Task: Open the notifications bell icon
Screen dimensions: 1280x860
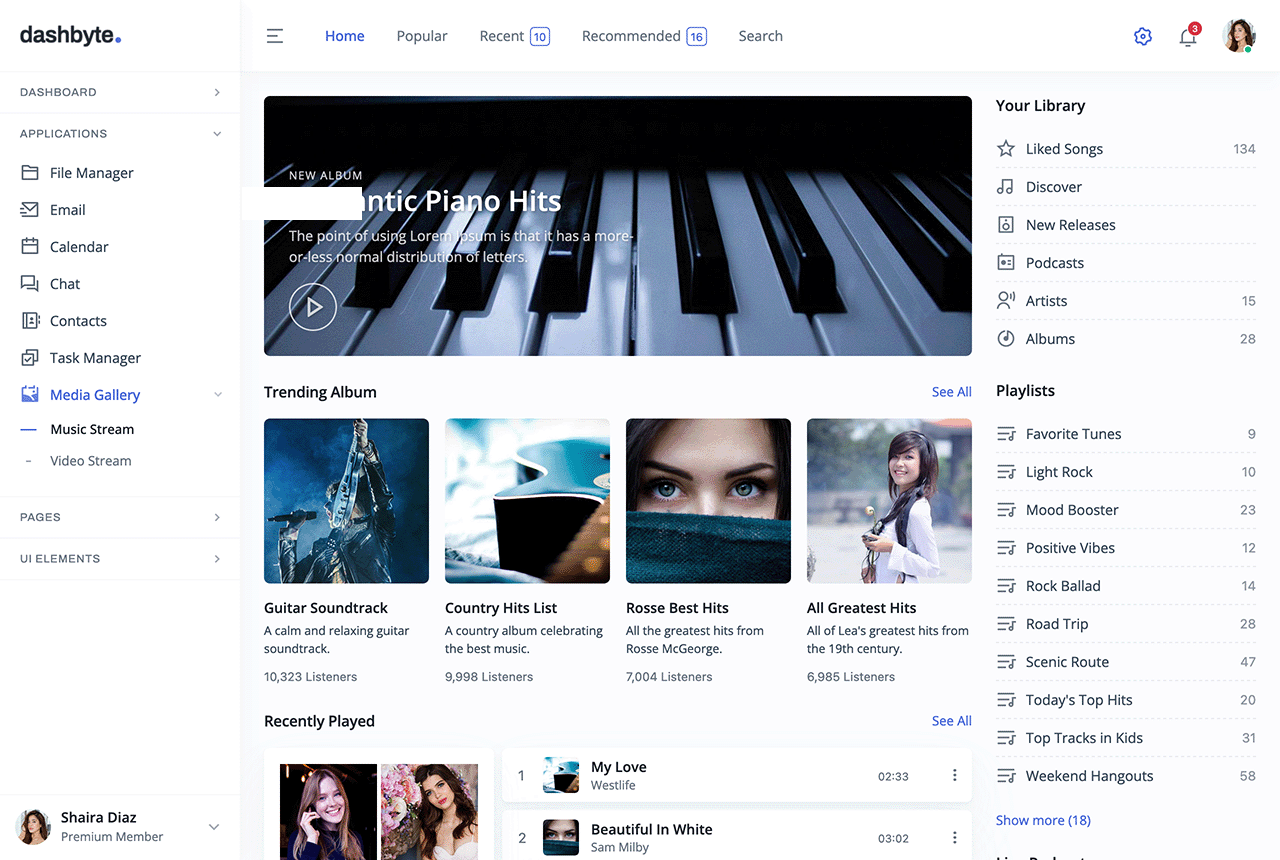Action: coord(1188,37)
